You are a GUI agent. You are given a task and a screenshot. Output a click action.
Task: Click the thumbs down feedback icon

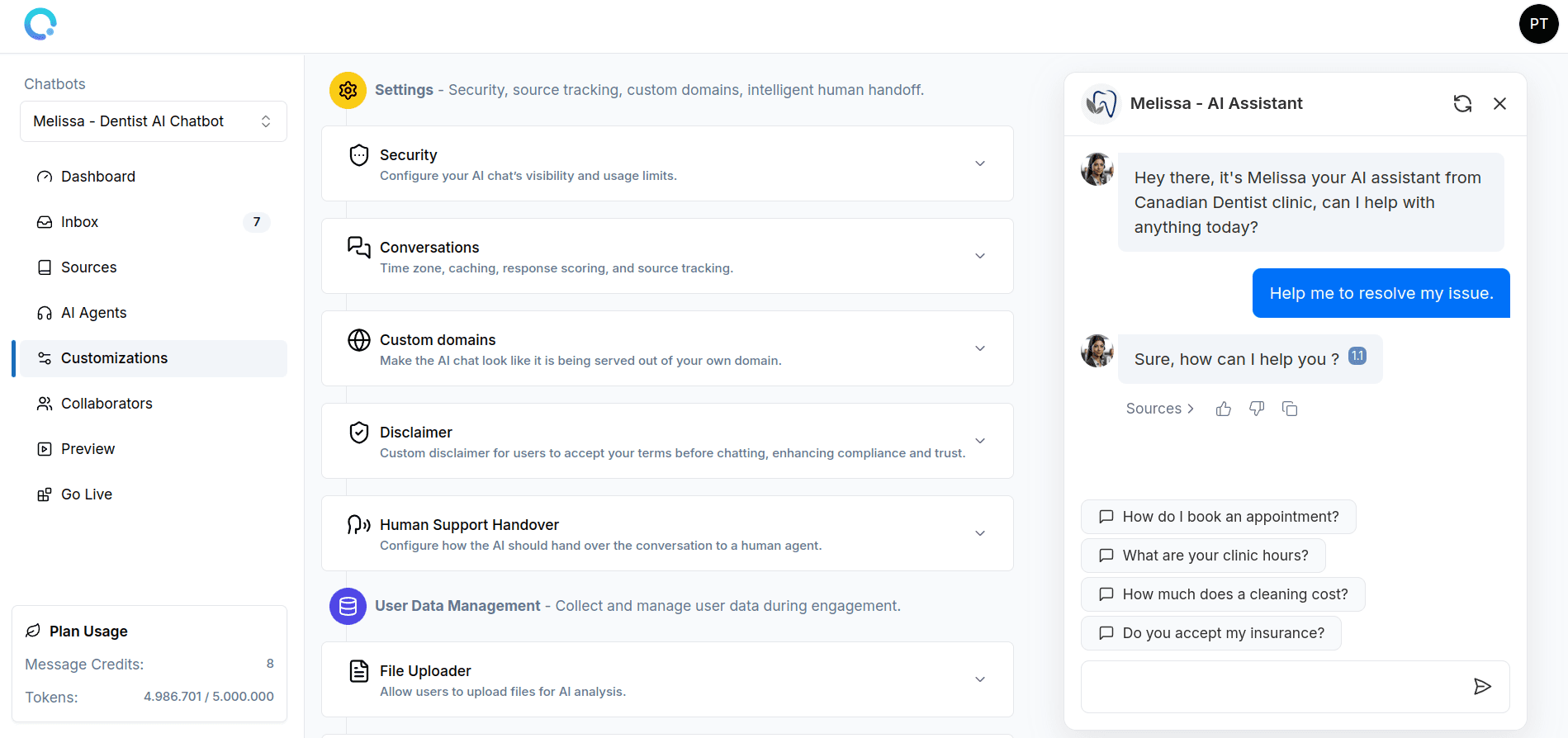point(1257,409)
